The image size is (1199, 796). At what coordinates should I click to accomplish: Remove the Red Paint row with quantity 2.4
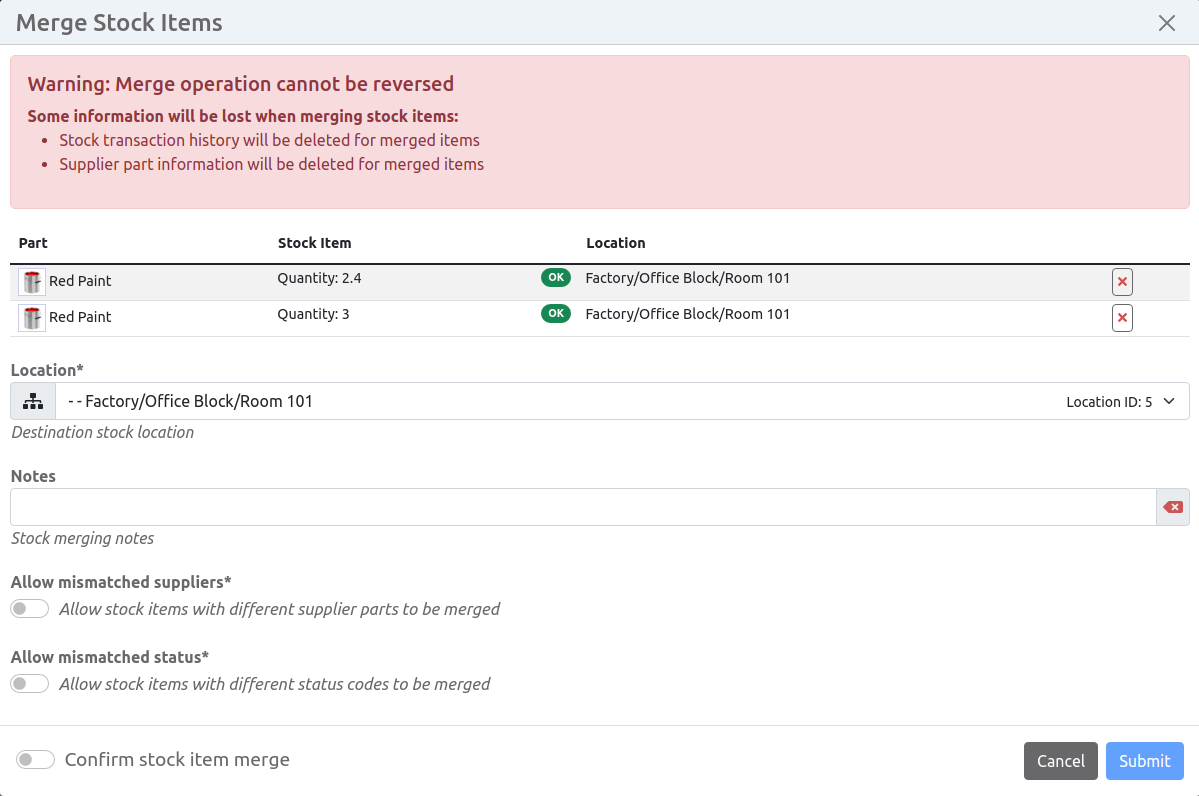[1122, 282]
